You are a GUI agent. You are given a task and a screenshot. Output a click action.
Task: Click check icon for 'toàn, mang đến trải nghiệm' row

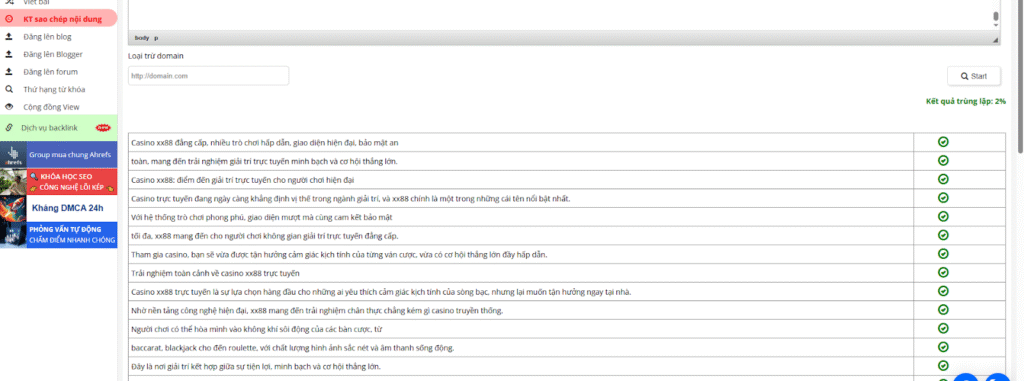(942, 160)
